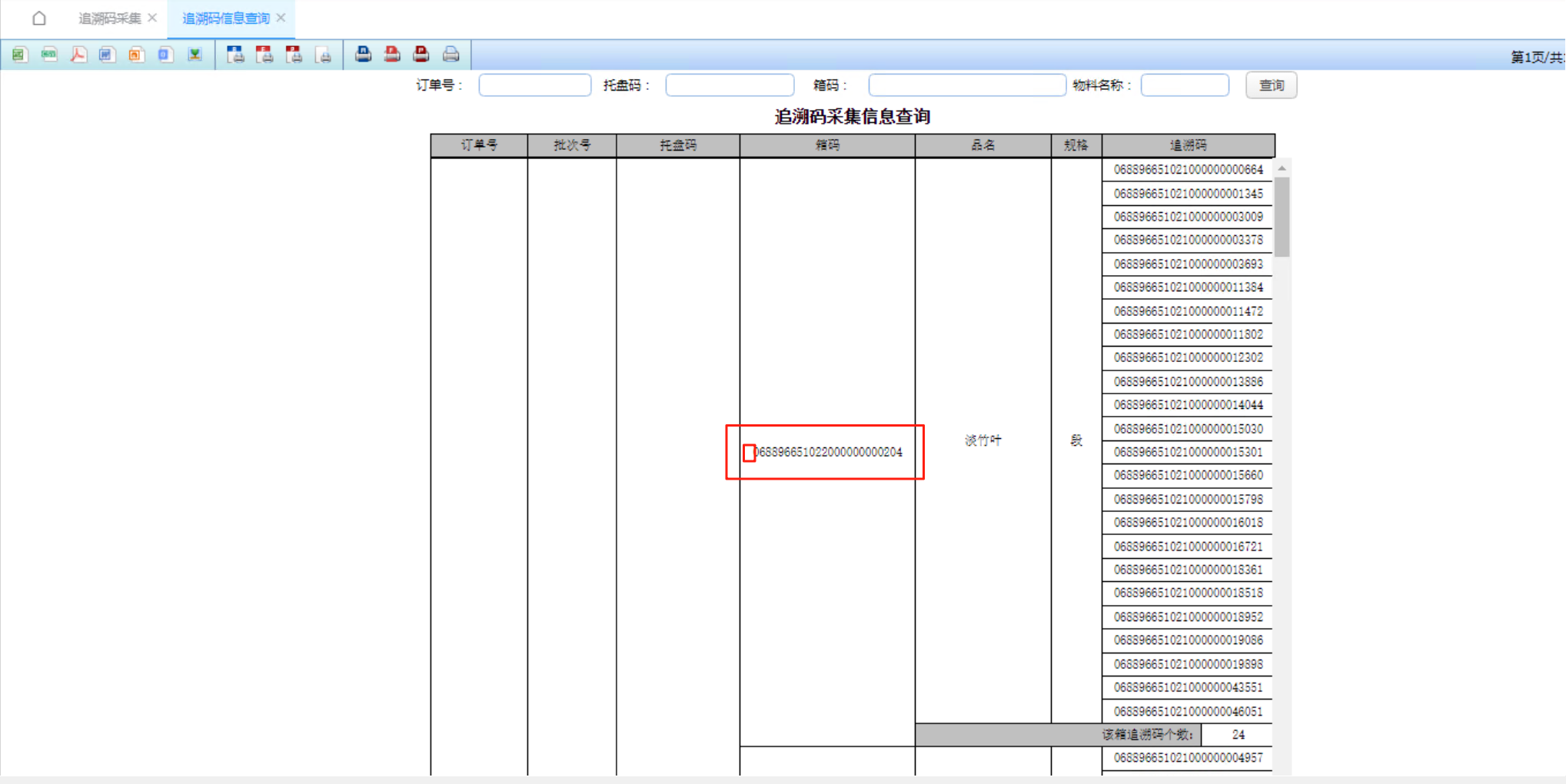The width and height of the screenshot is (1566, 784).
Task: Click inside the 托盘码 input field
Action: [729, 85]
